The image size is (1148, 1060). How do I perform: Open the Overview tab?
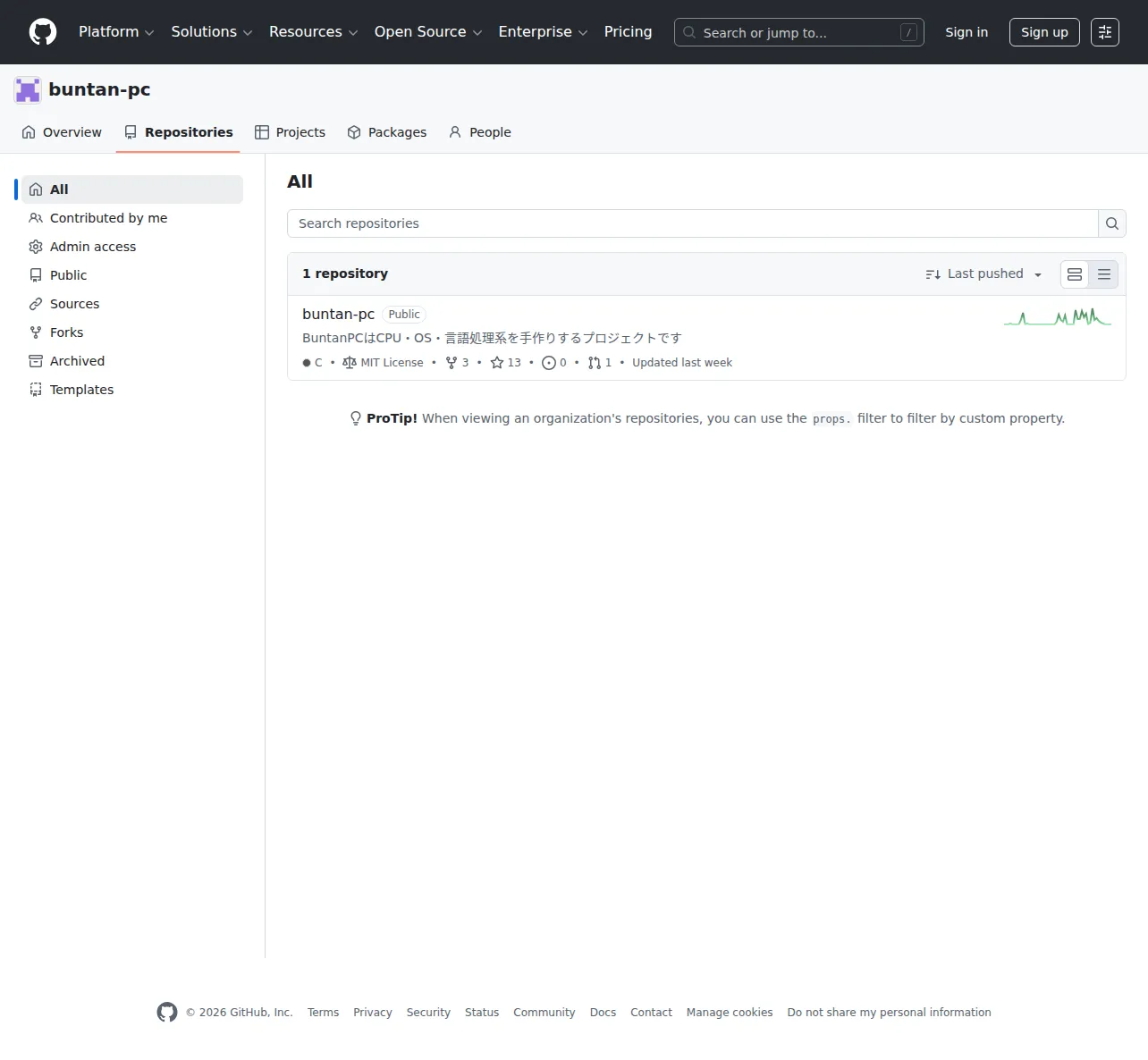click(x=62, y=132)
